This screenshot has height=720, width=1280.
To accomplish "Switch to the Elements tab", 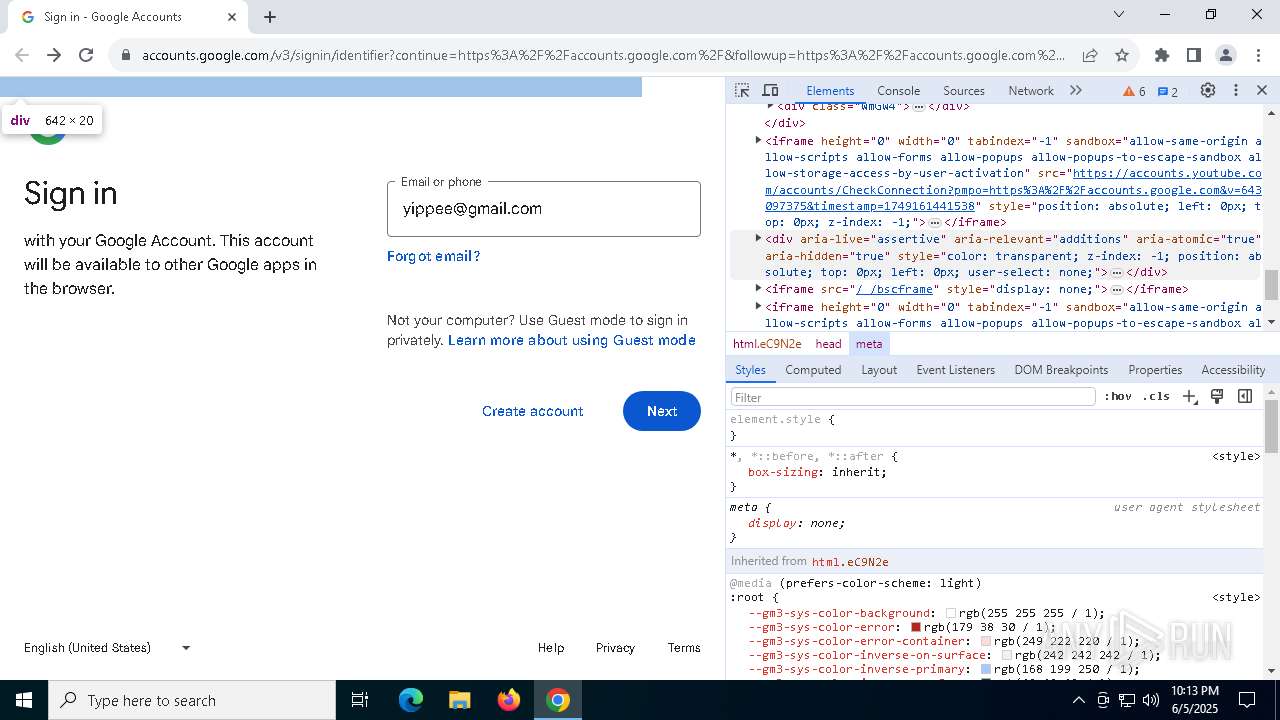I will coord(830,90).
